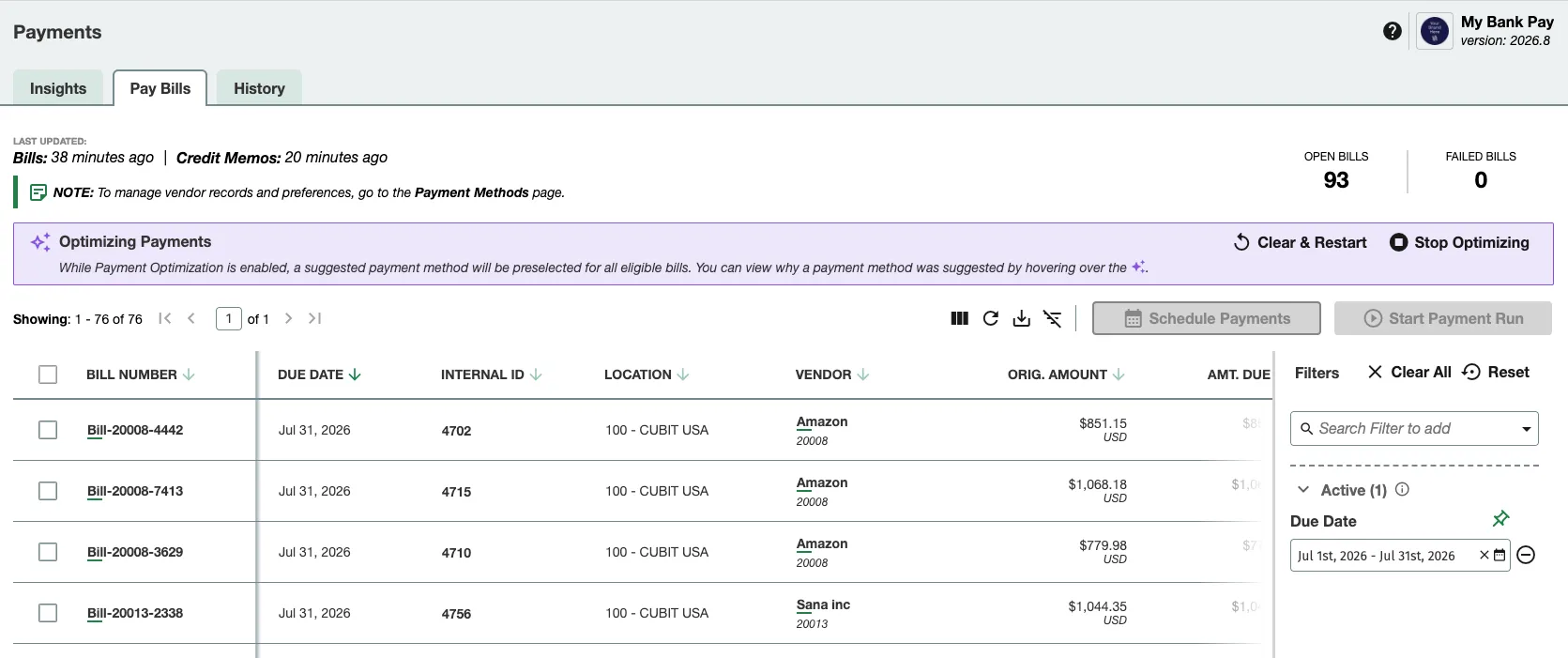Click the pin icon for Due Date filter
This screenshot has width=1568, height=658.
pos(1500,518)
